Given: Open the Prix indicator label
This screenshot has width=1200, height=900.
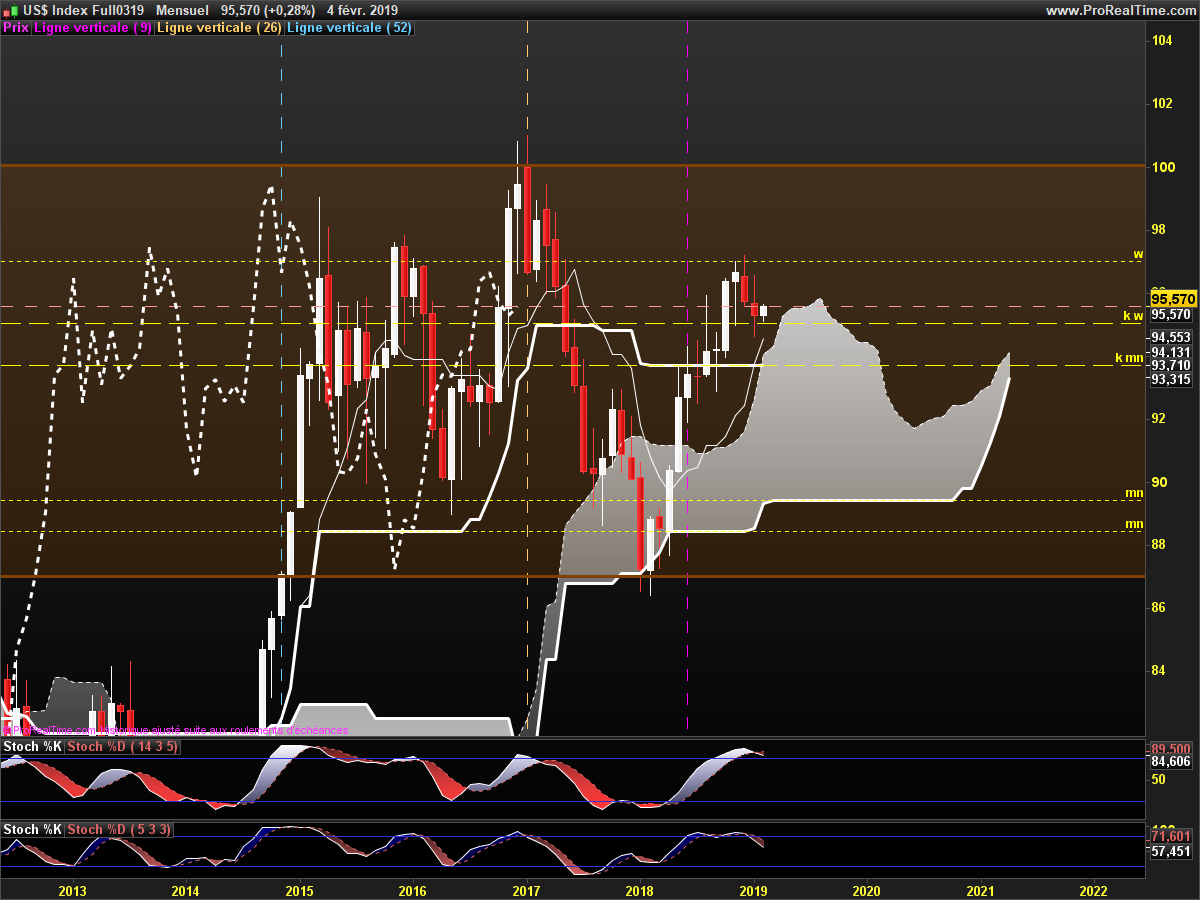Looking at the screenshot, I should [15, 28].
